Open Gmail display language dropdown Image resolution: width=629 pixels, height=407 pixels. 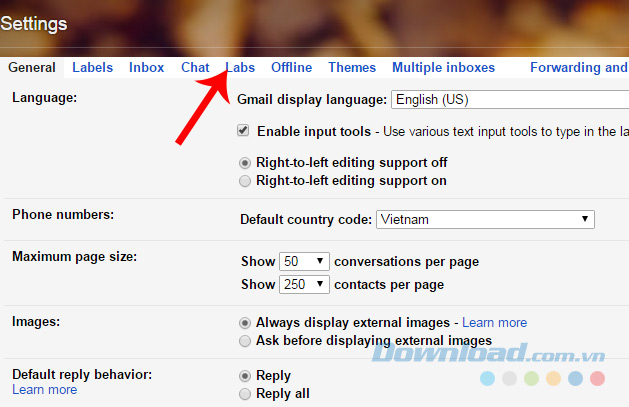point(510,99)
